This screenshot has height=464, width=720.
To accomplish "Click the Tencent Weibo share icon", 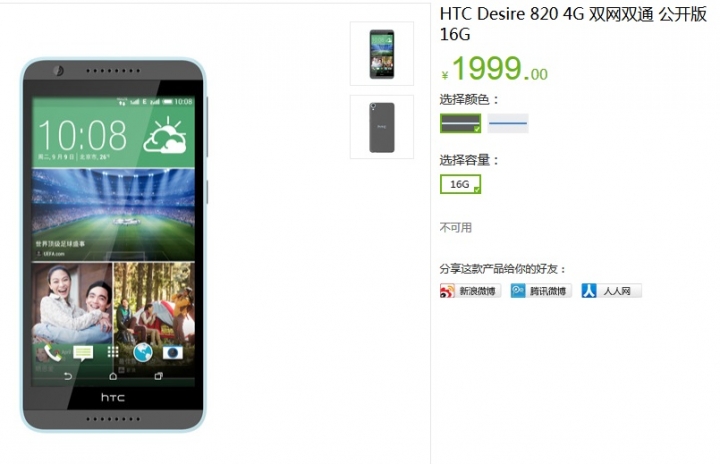I will point(518,291).
